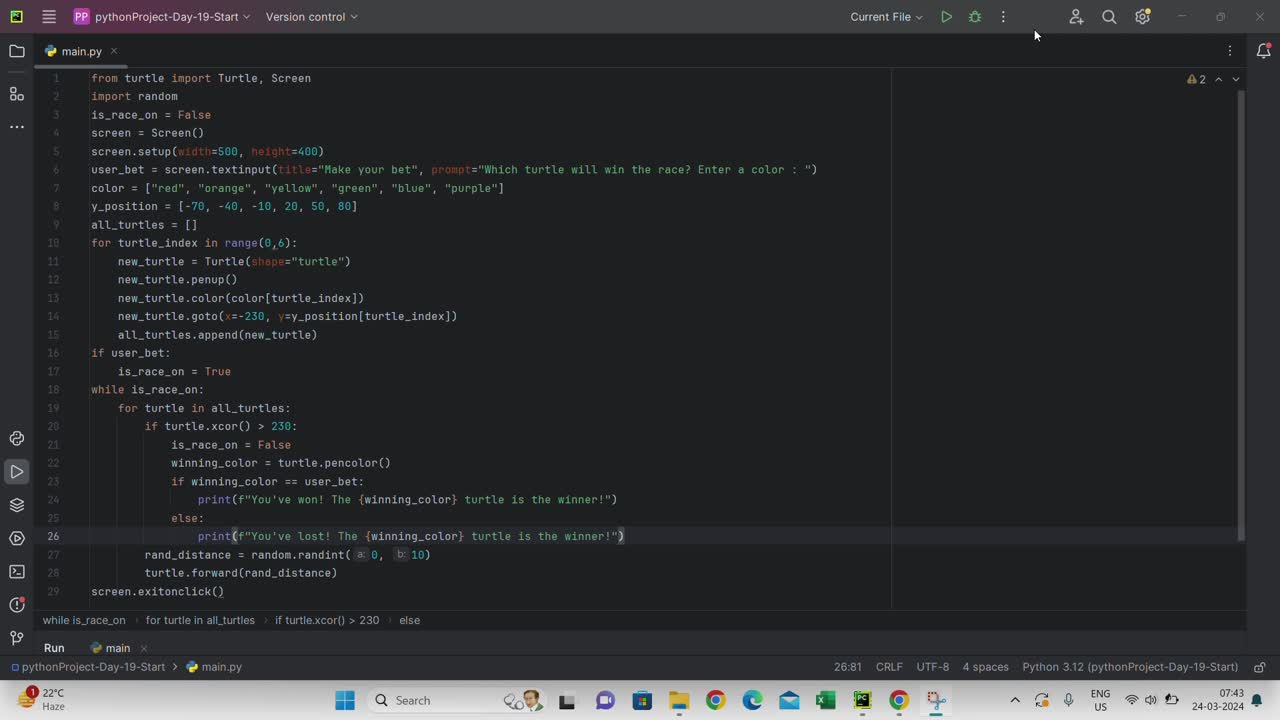Image resolution: width=1280 pixels, height=720 pixels.
Task: Show hidden system tray icons chevron
Action: pyautogui.click(x=1015, y=700)
